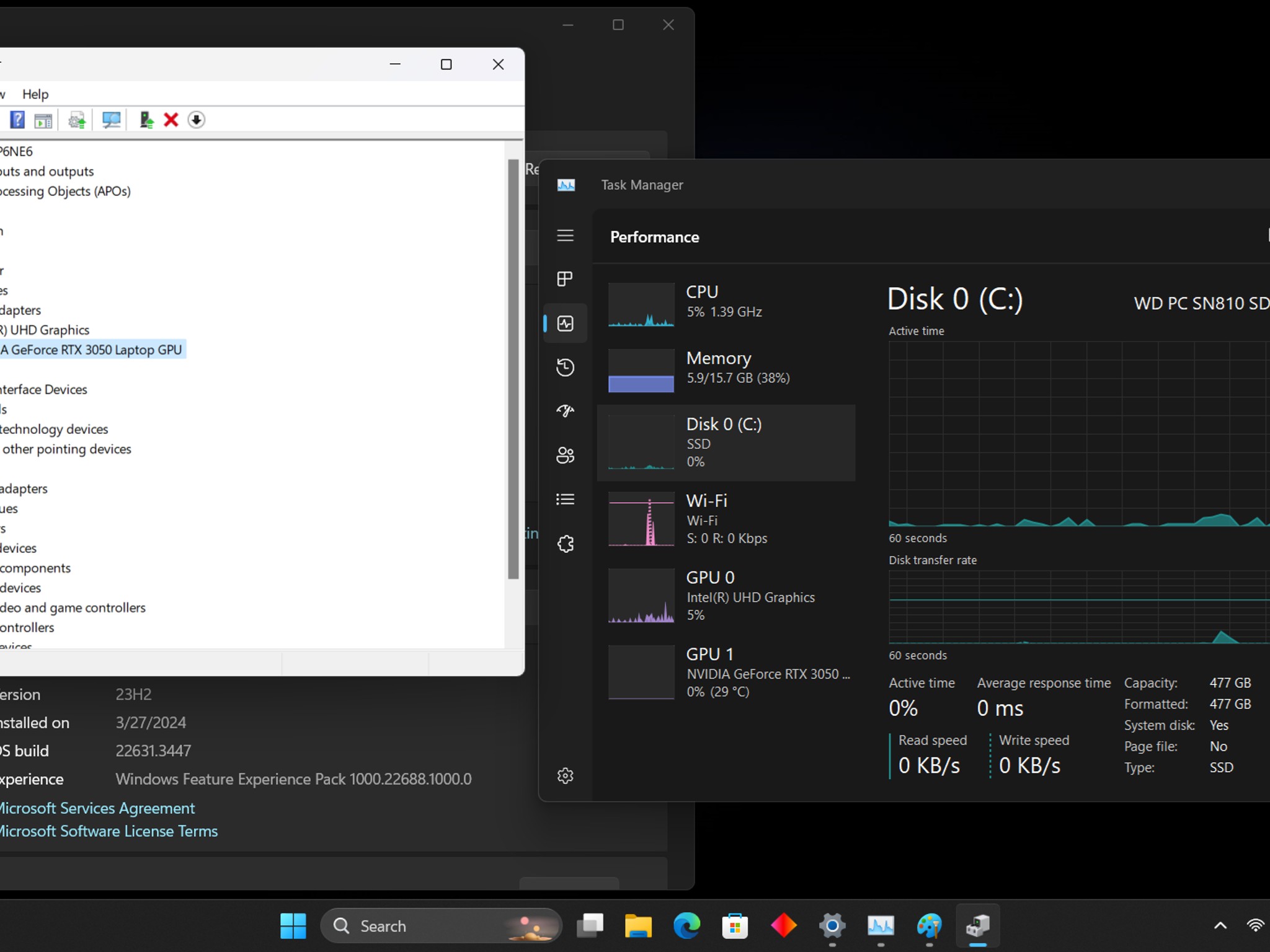
Task: Open Wi-Fi network status in system tray
Action: 1256,926
